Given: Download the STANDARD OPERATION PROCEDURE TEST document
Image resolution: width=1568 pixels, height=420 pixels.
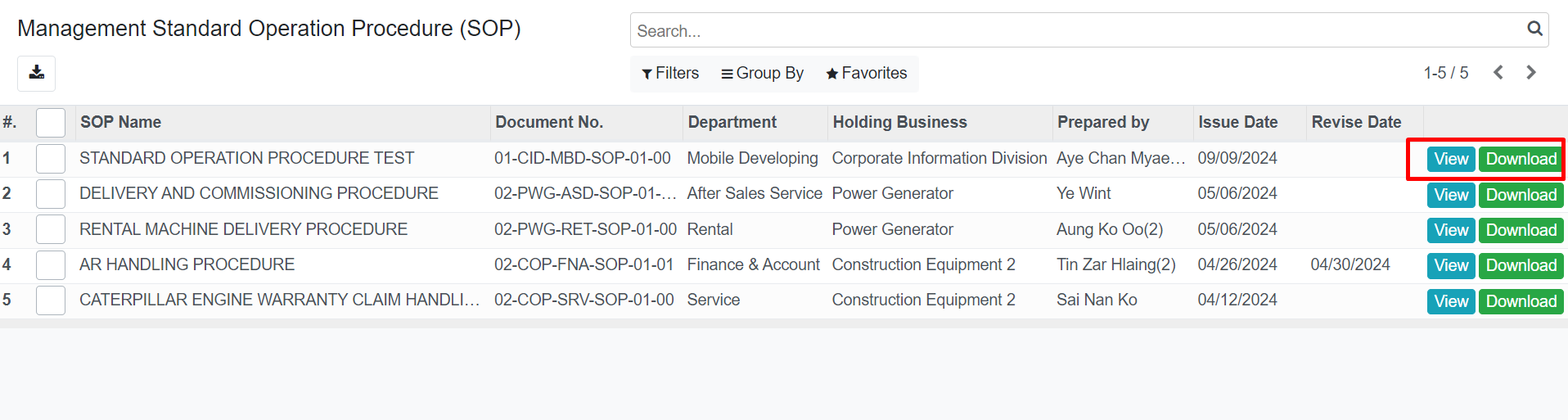Looking at the screenshot, I should tap(1521, 159).
